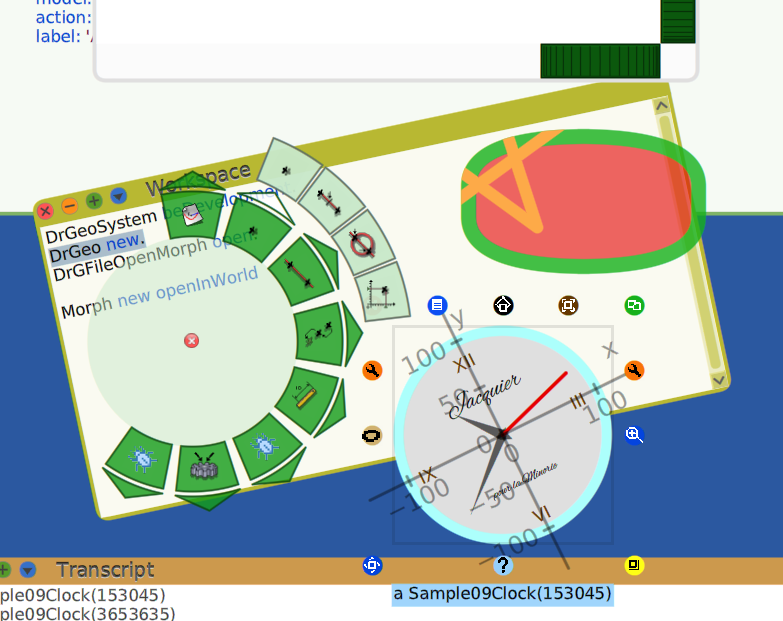This screenshot has width=783, height=621.
Task: Click the clock's 'Jacquier' script text
Action: click(484, 397)
